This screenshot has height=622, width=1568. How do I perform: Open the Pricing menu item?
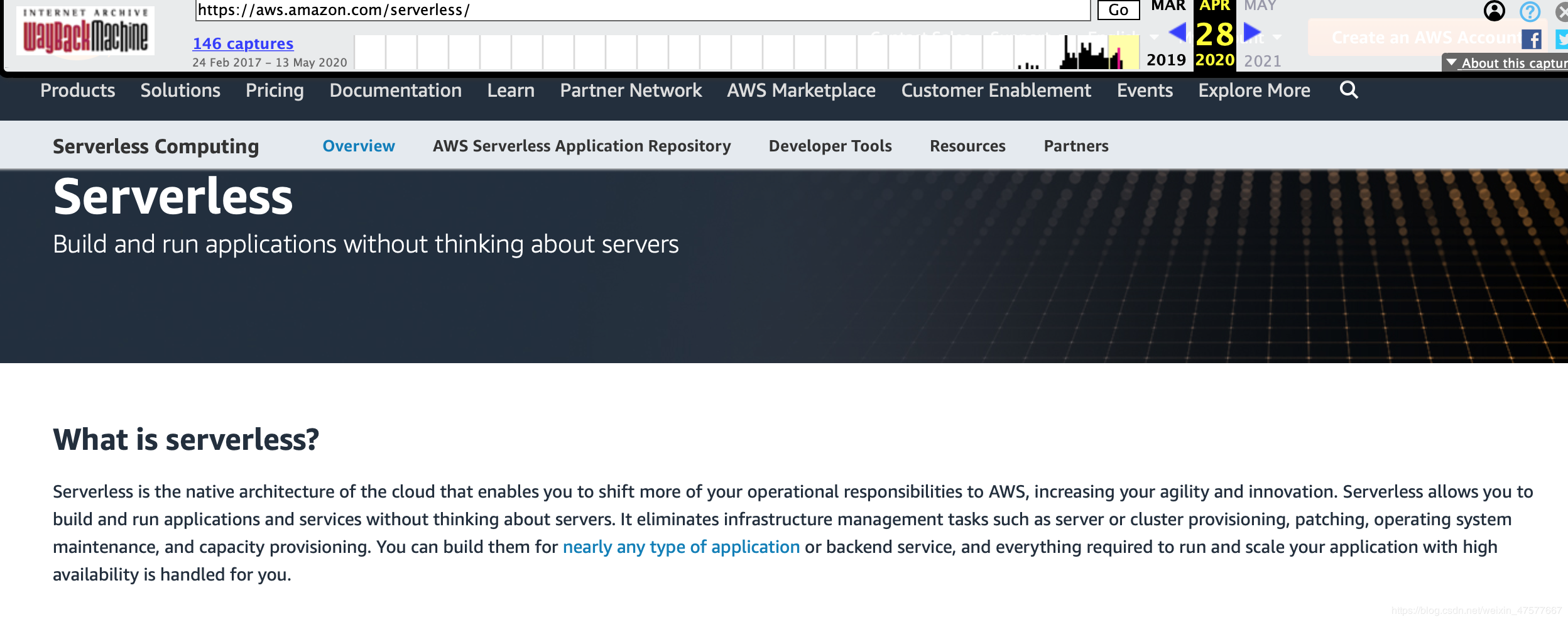(275, 90)
